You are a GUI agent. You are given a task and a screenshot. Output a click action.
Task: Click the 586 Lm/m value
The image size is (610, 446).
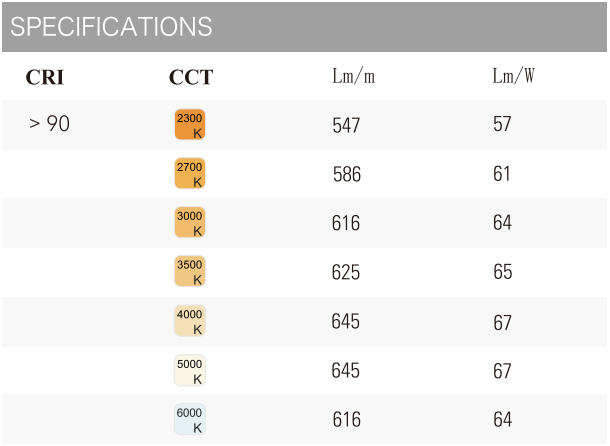coord(347,175)
